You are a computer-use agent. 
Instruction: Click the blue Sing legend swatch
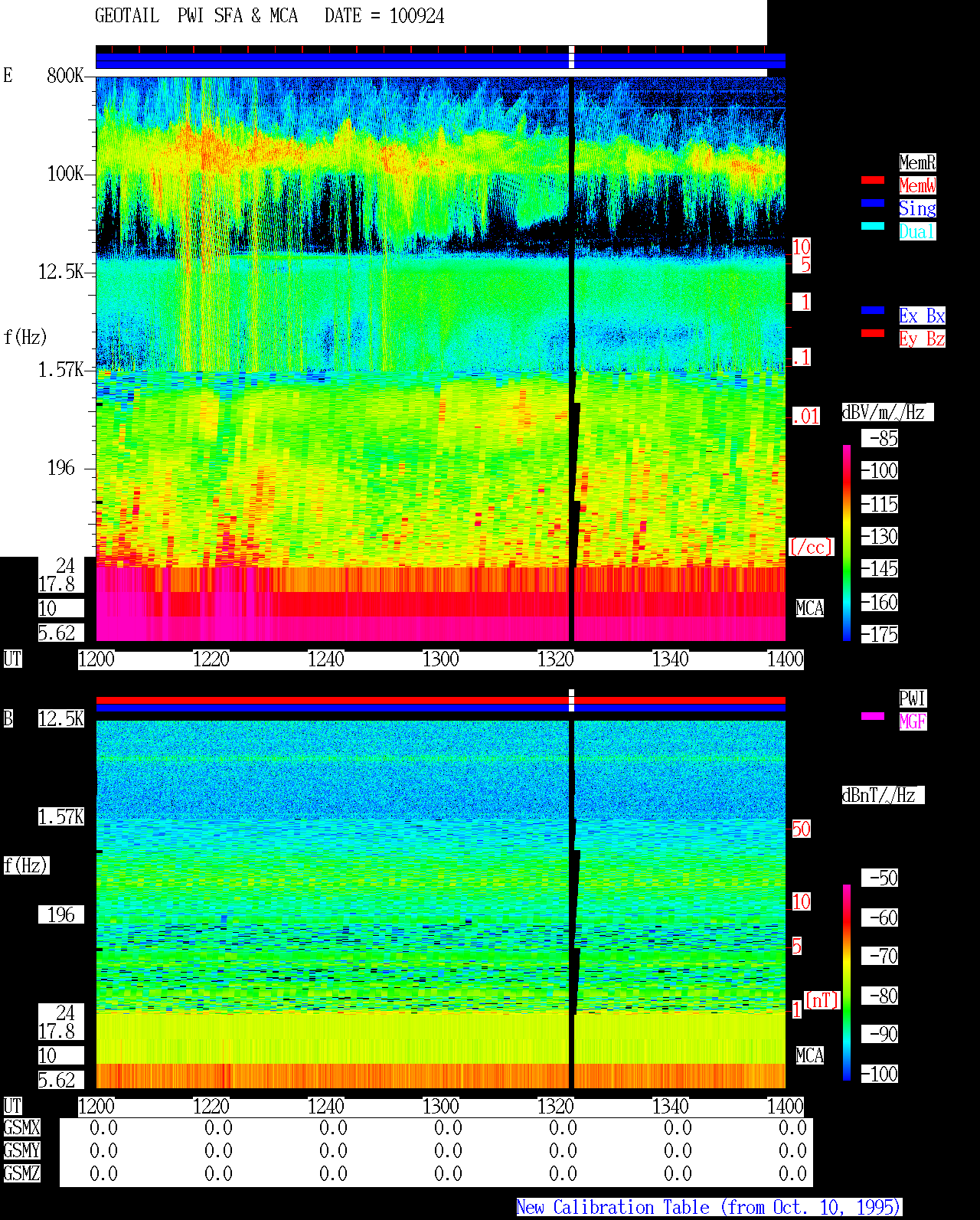pos(873,204)
